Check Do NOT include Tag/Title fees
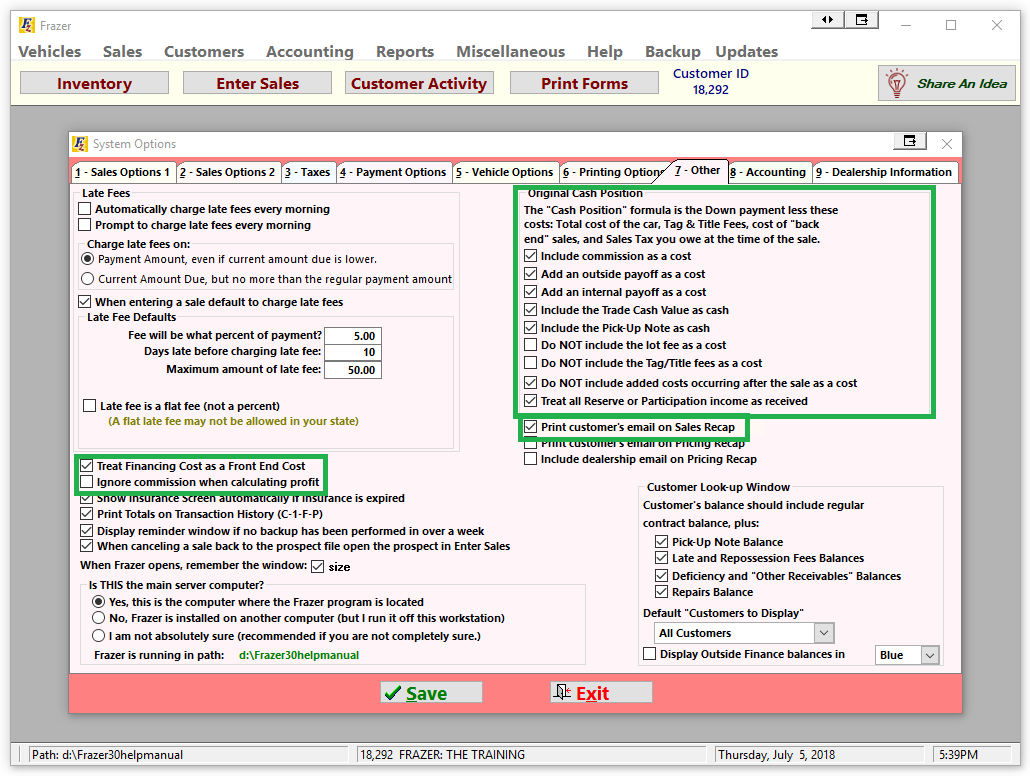The width and height of the screenshot is (1030, 776). [x=531, y=363]
